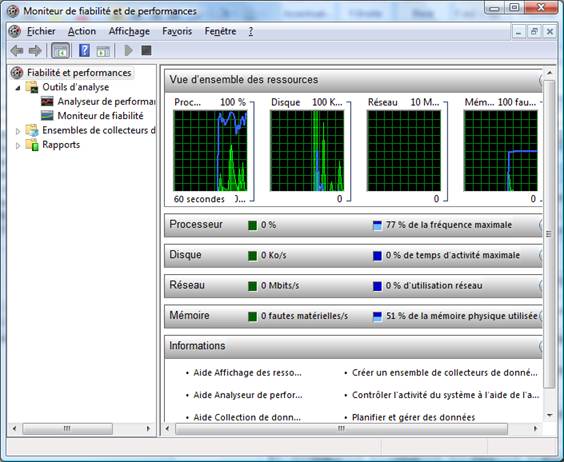
Task: Click the black Stop square button
Action: pos(146,50)
